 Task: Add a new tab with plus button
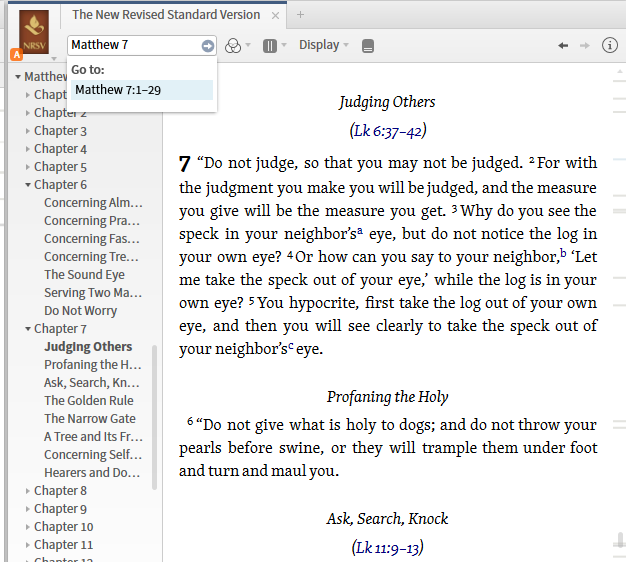301,15
